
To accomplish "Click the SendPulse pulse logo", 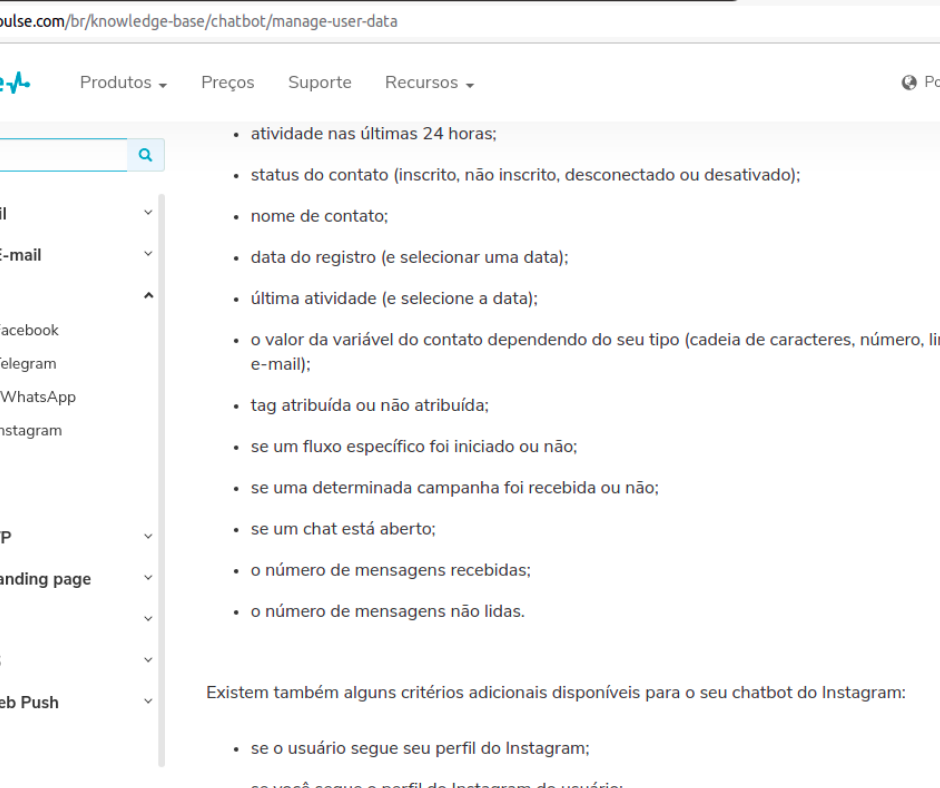I will point(15,82).
